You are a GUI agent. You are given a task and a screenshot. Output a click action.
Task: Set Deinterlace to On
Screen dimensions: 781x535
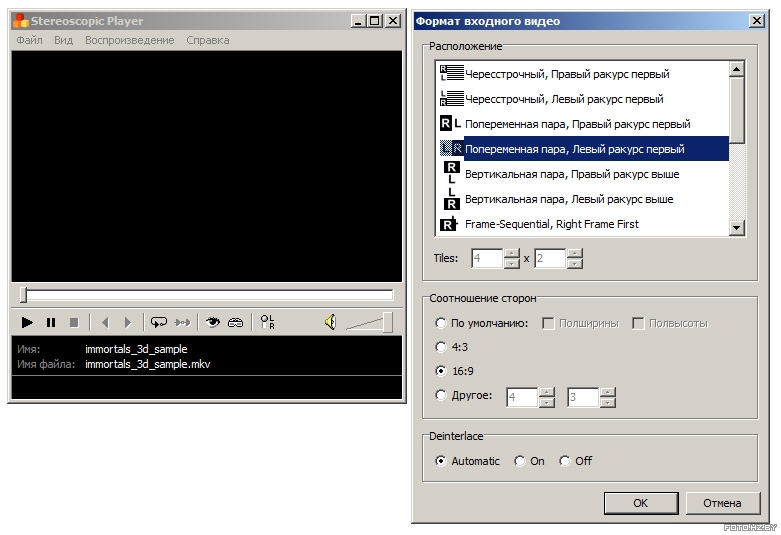pyautogui.click(x=529, y=461)
